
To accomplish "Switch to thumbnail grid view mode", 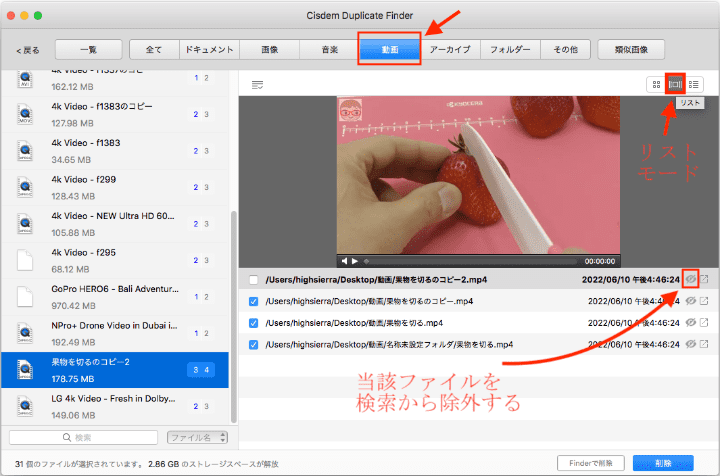I will tap(656, 85).
